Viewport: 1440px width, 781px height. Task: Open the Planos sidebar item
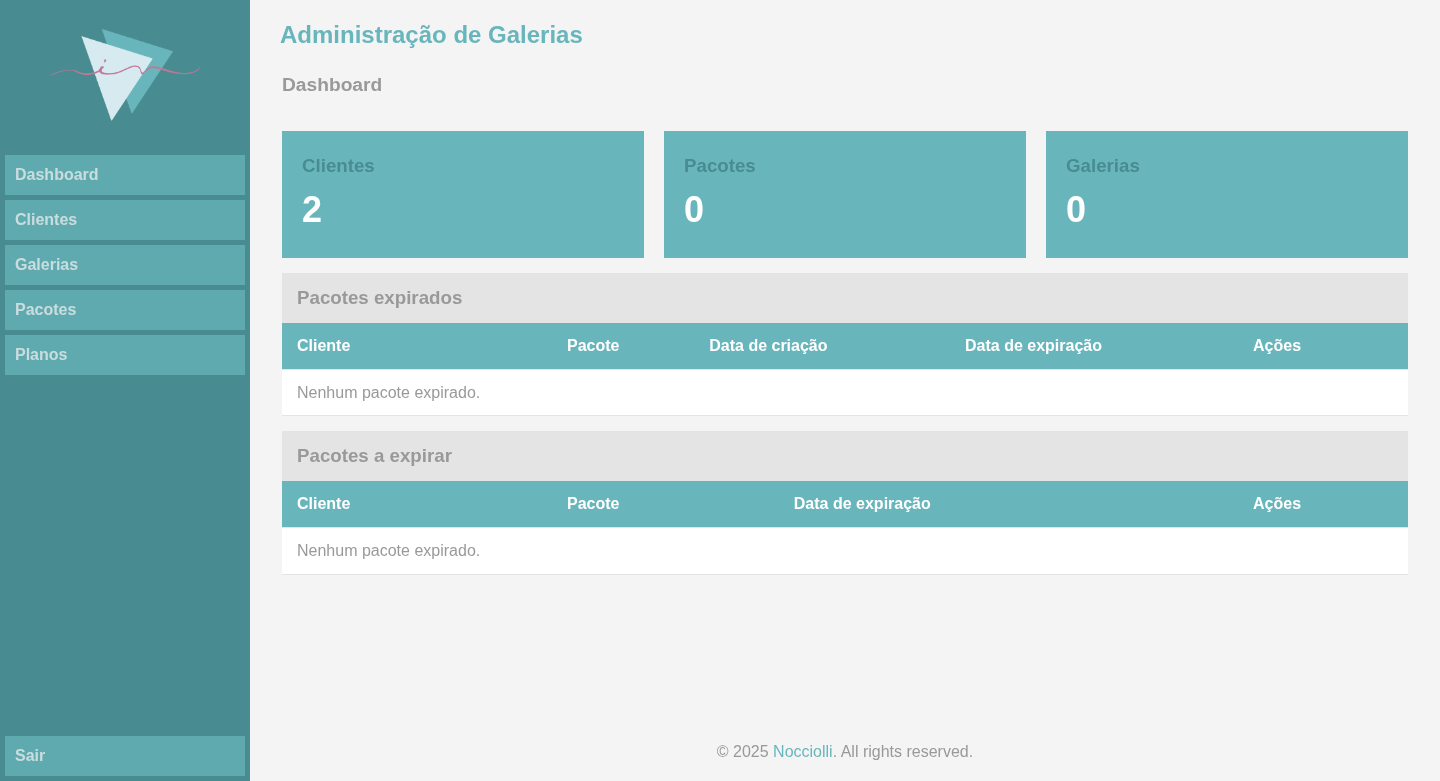click(x=125, y=355)
